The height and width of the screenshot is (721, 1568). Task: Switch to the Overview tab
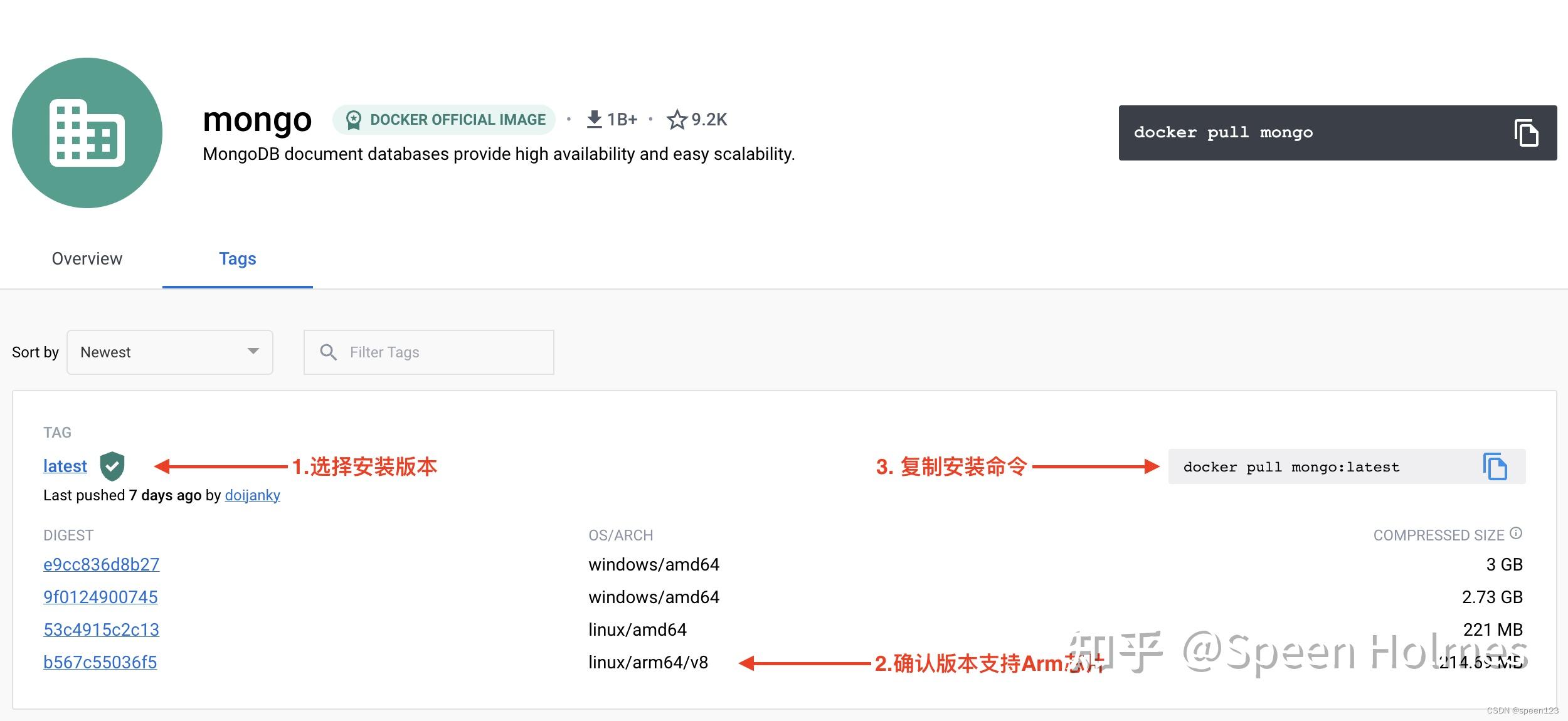87,258
